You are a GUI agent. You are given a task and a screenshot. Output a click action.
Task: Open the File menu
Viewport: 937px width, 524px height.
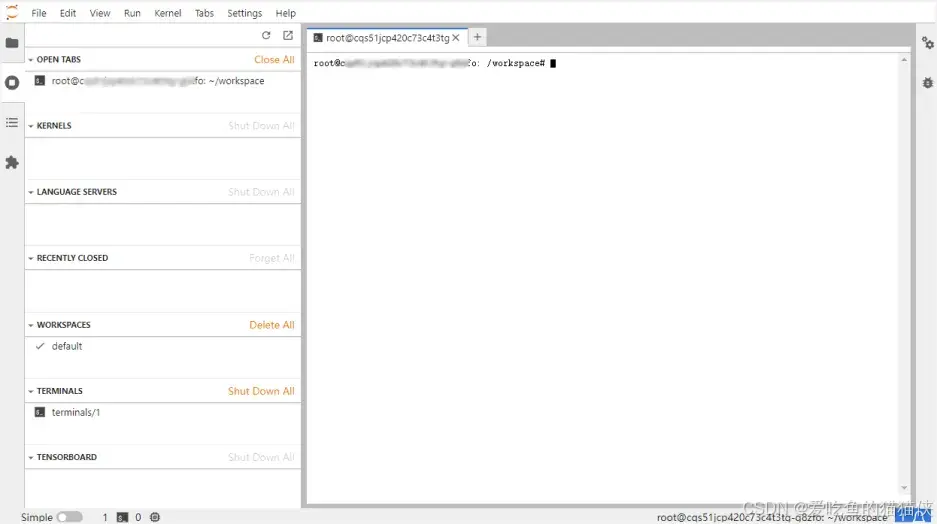(39, 13)
